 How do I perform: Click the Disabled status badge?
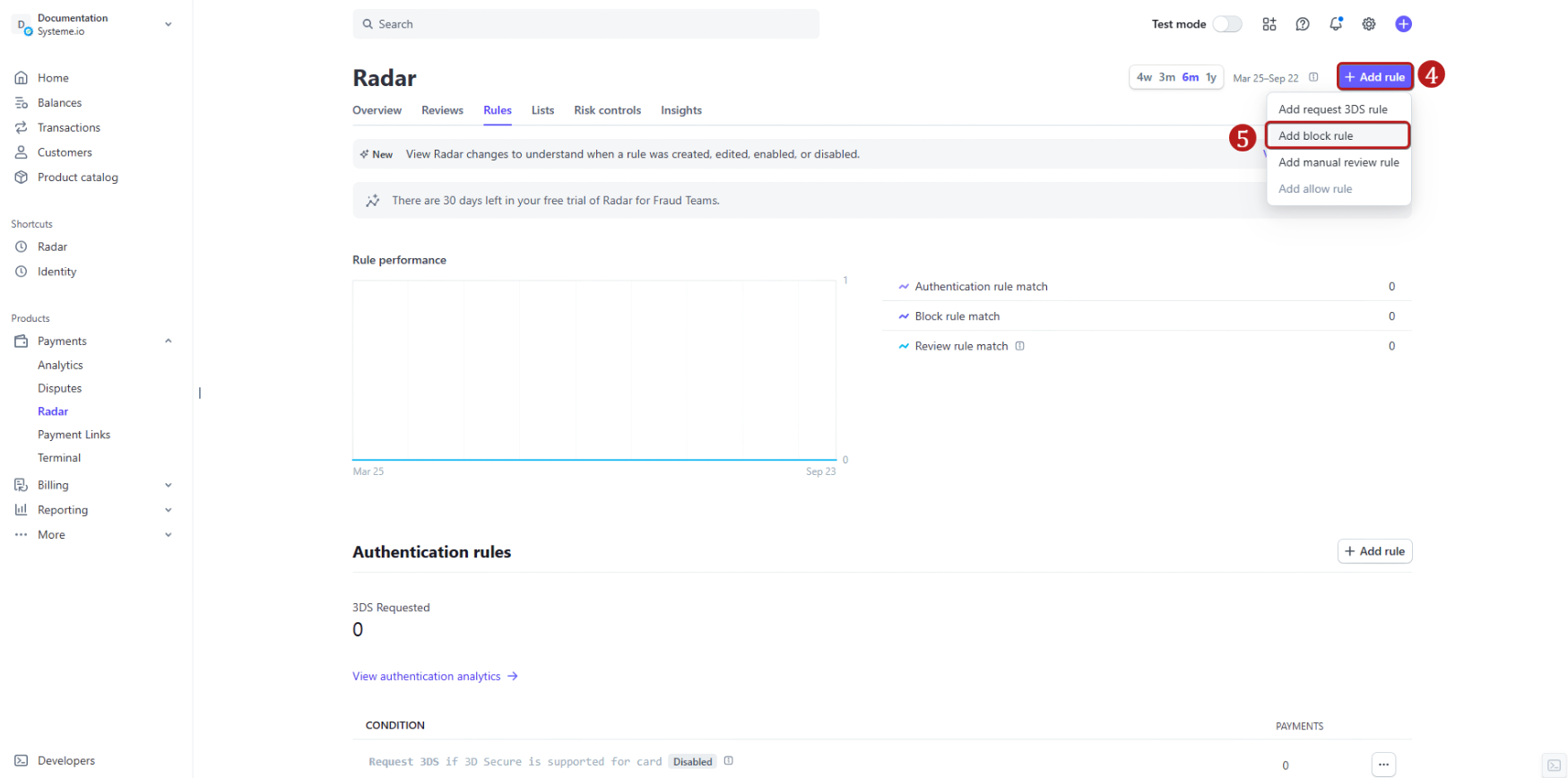point(692,762)
